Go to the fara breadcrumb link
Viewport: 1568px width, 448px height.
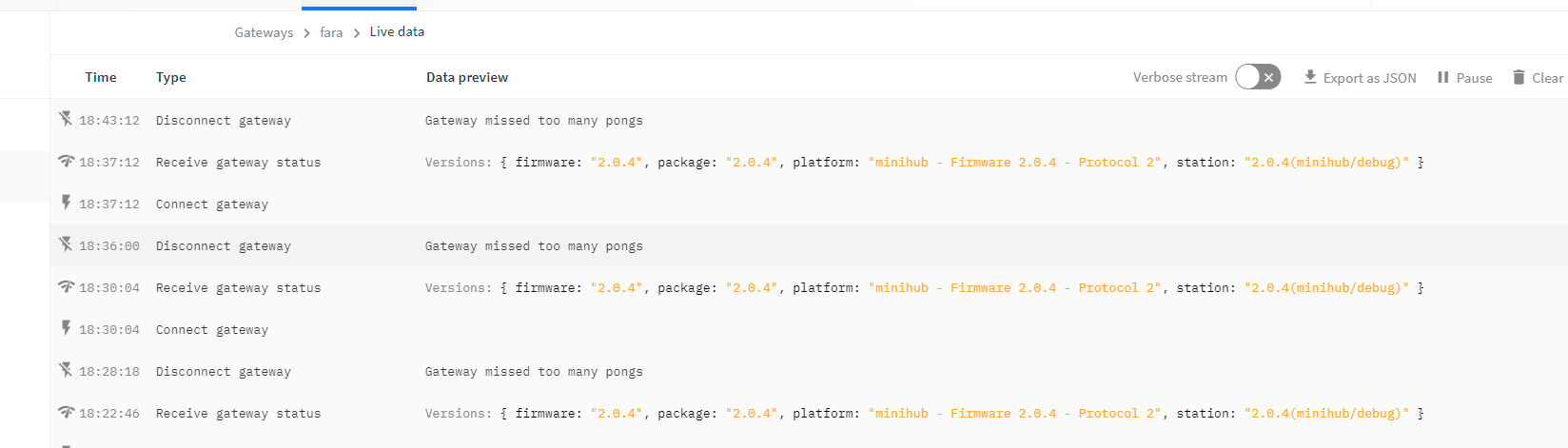[x=331, y=32]
